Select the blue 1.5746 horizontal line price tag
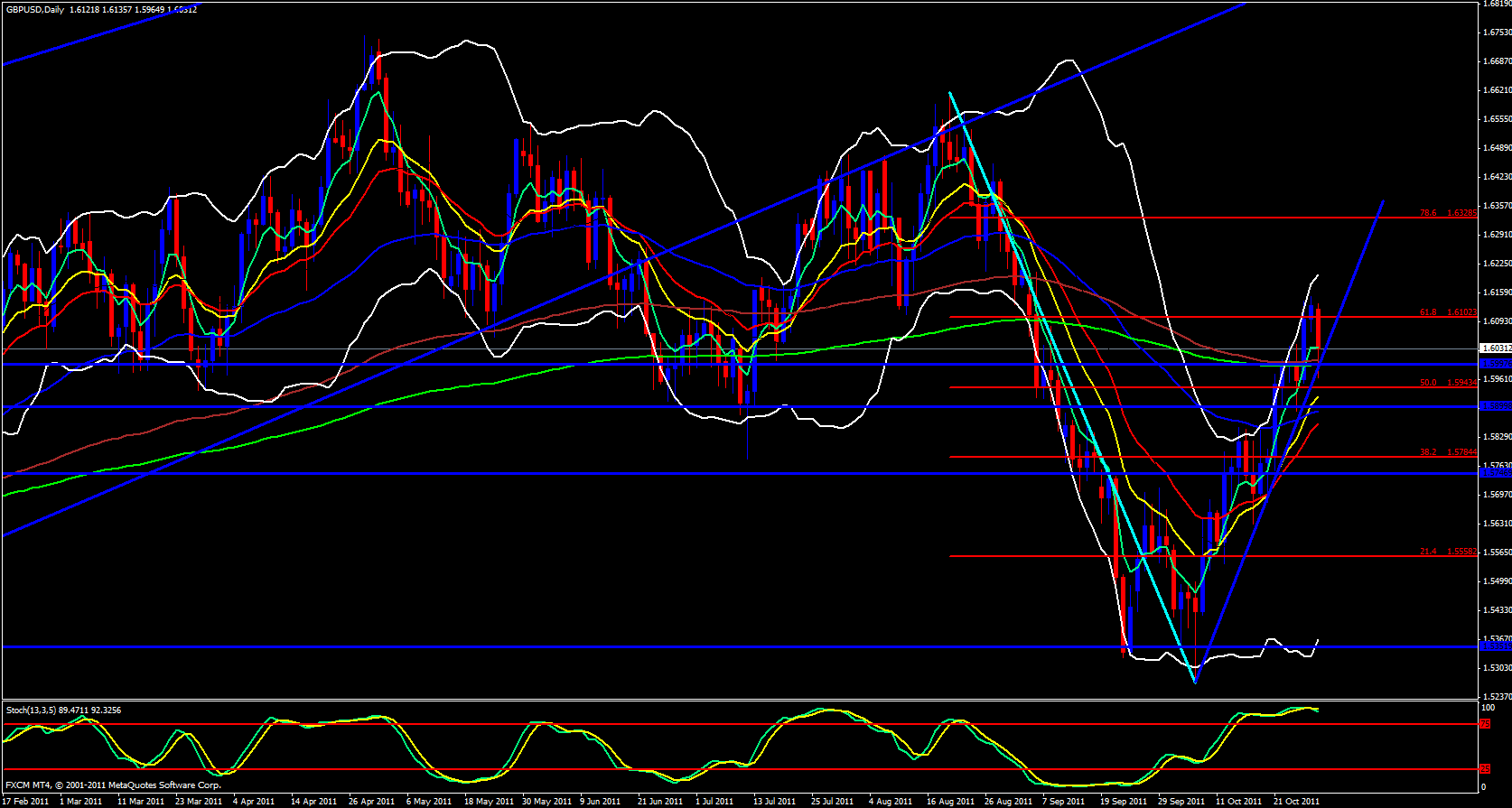Screen dimensions: 1512x808 coord(1496,473)
